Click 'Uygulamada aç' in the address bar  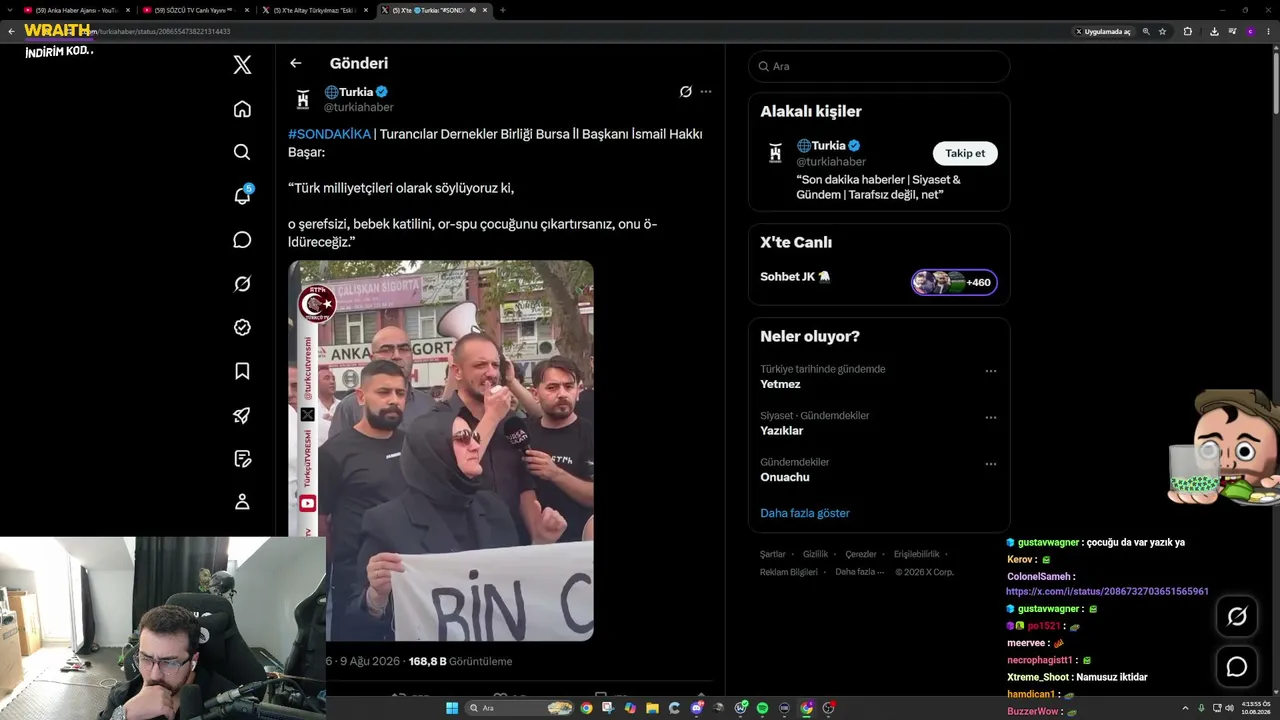[1103, 31]
